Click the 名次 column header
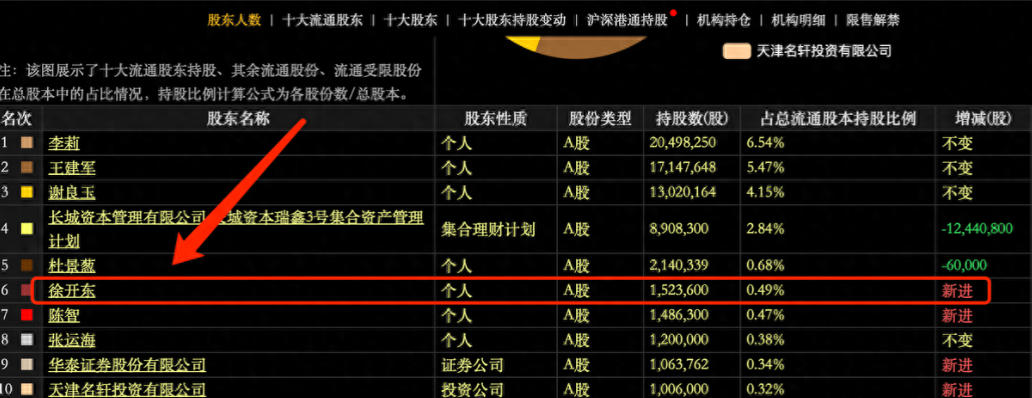 [16, 118]
